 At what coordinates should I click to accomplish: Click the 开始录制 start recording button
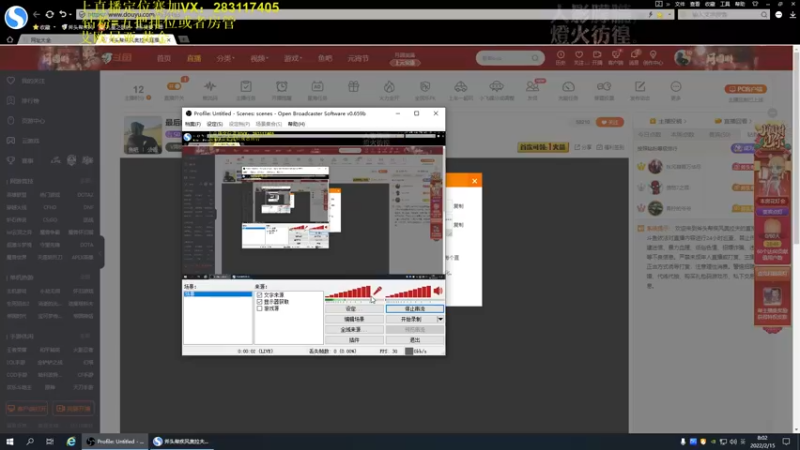(x=411, y=319)
